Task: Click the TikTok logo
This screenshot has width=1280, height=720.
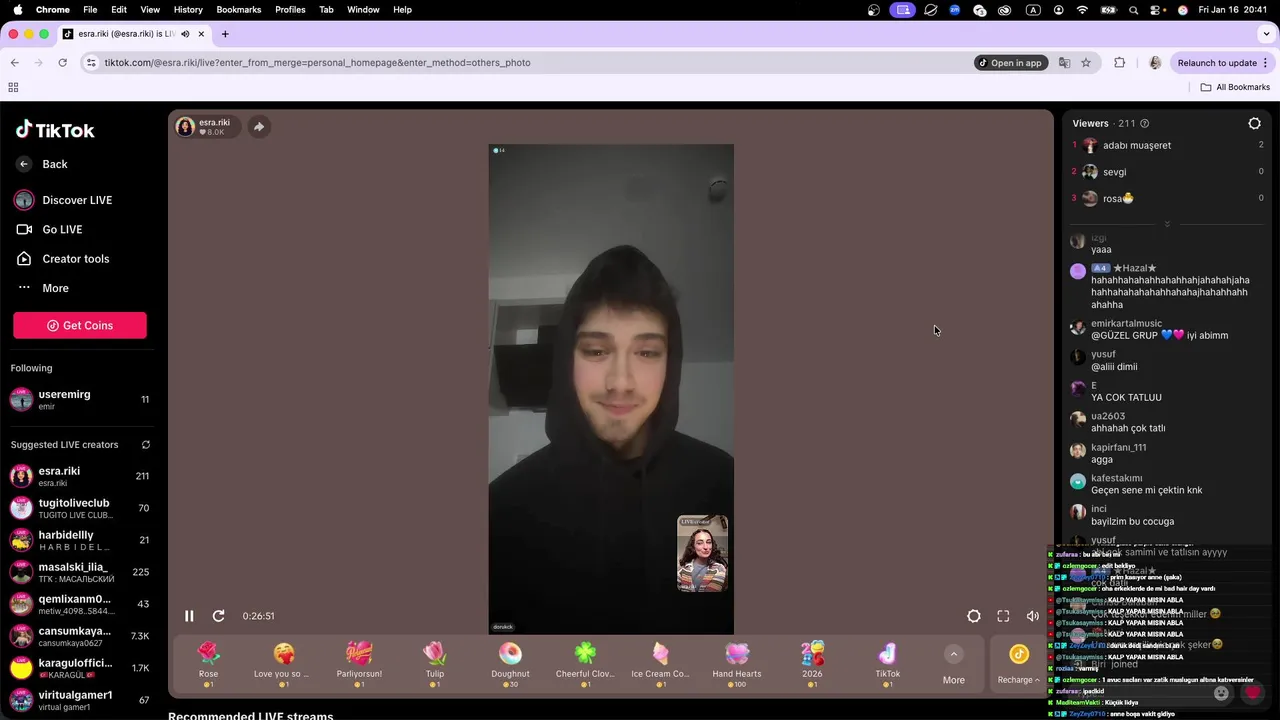Action: coord(55,130)
